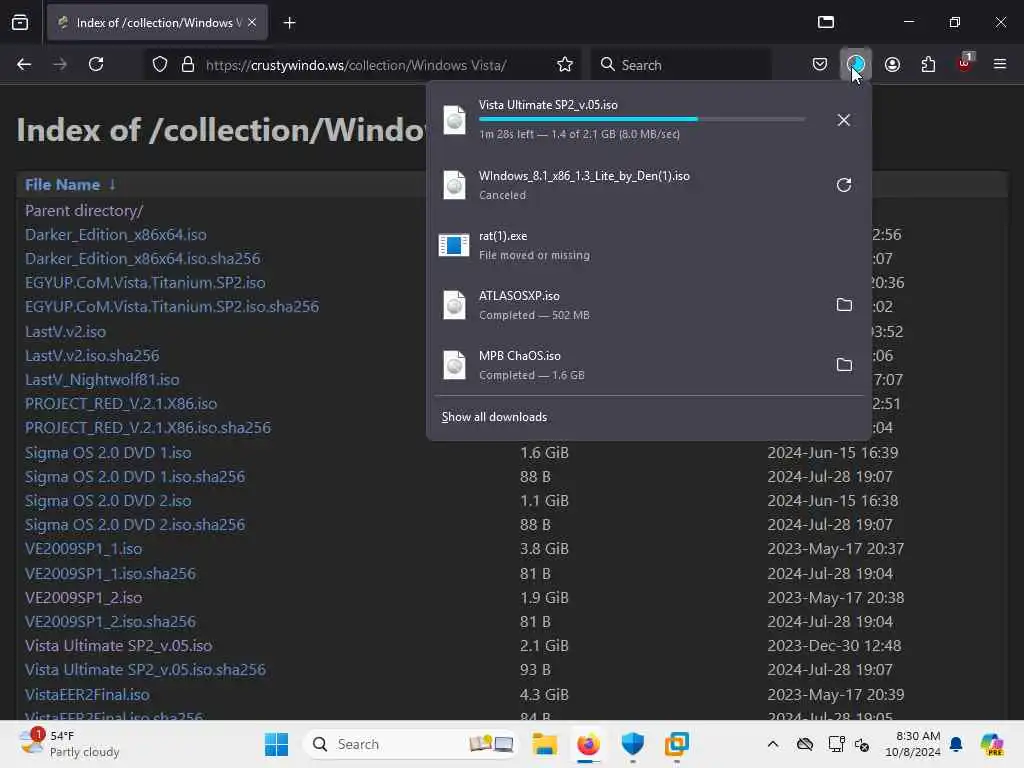This screenshot has height=768, width=1024.
Task: Open Darker_Edition_x86x64.iso.sha256 link
Action: [x=142, y=259]
